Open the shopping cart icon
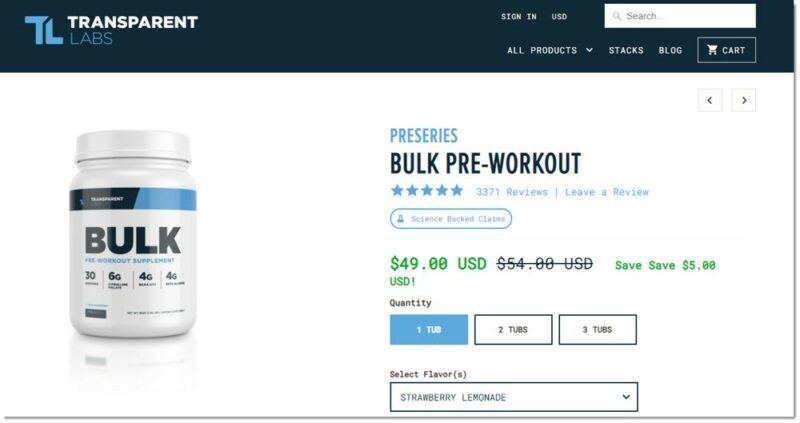The width and height of the screenshot is (800, 423). click(x=712, y=50)
